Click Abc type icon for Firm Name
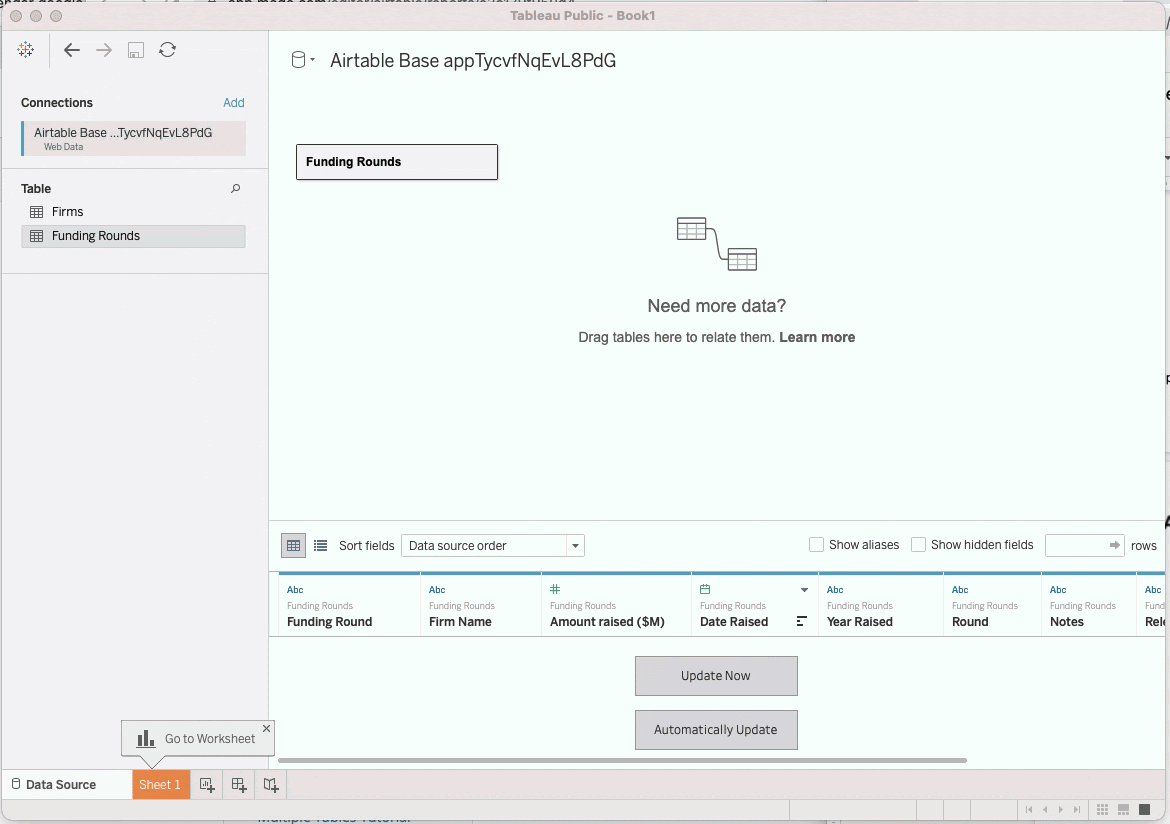The width and height of the screenshot is (1170, 824). (437, 590)
